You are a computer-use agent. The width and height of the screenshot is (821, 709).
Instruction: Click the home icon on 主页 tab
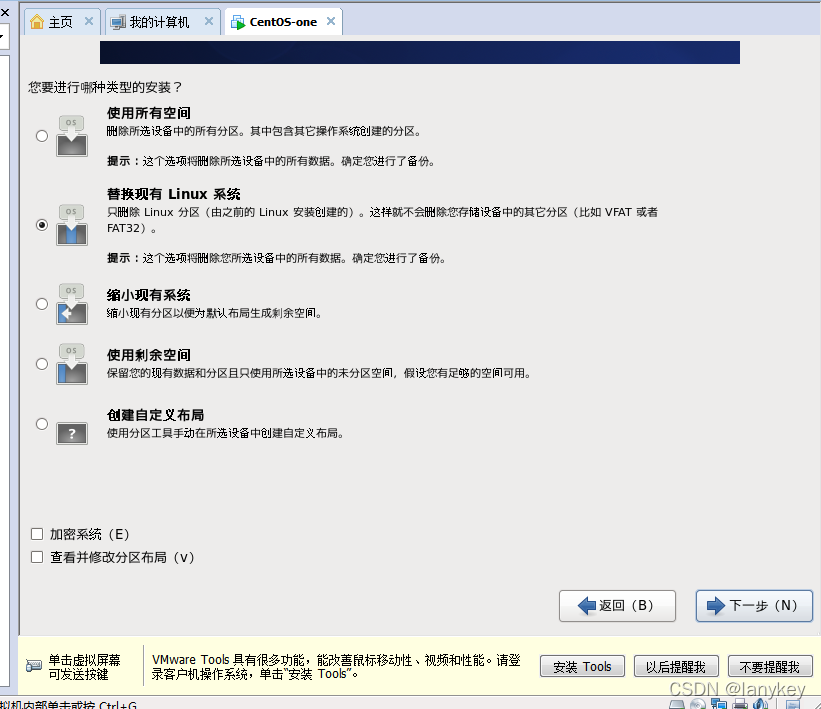coord(37,22)
